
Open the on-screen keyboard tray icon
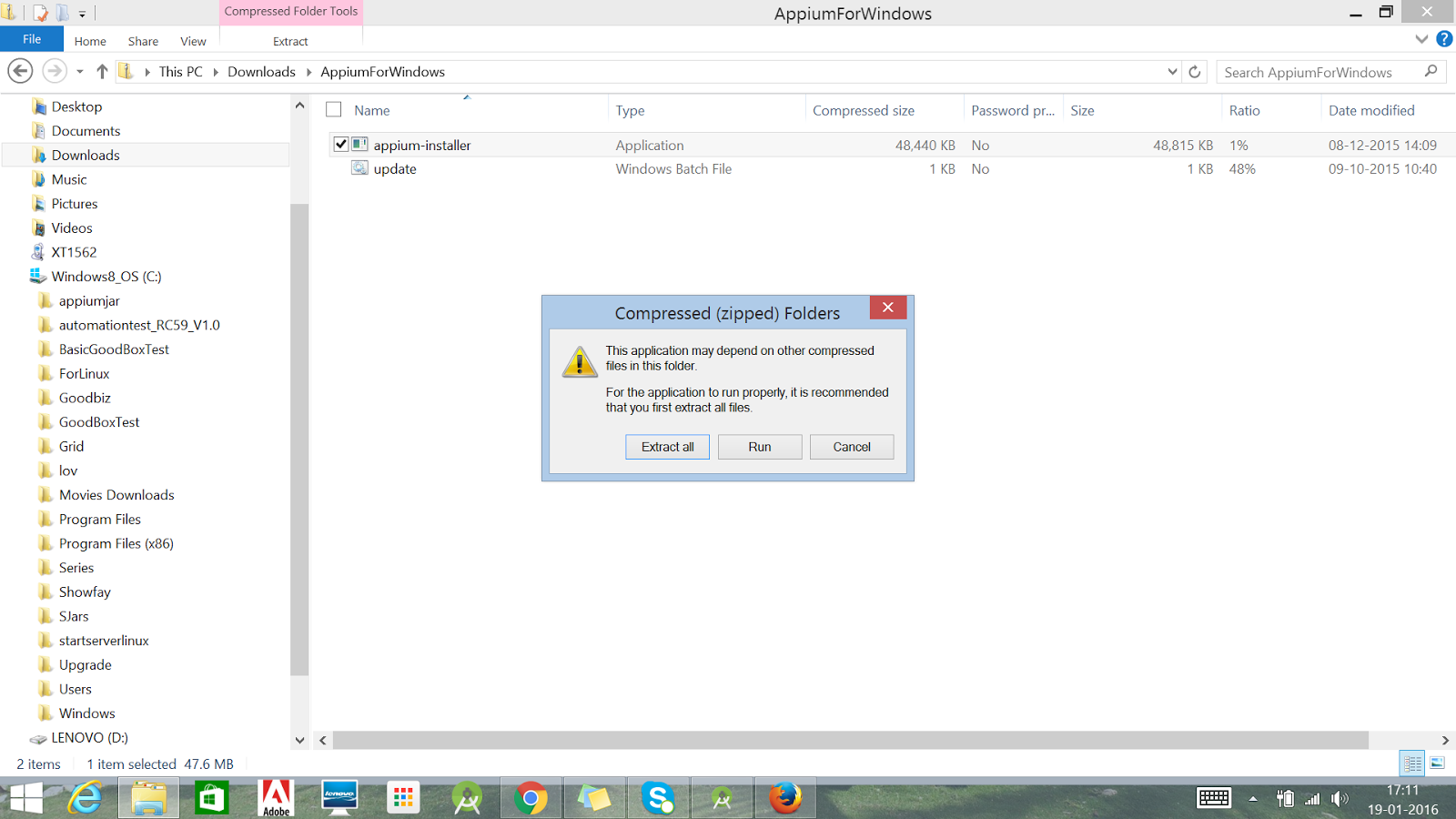[1214, 798]
